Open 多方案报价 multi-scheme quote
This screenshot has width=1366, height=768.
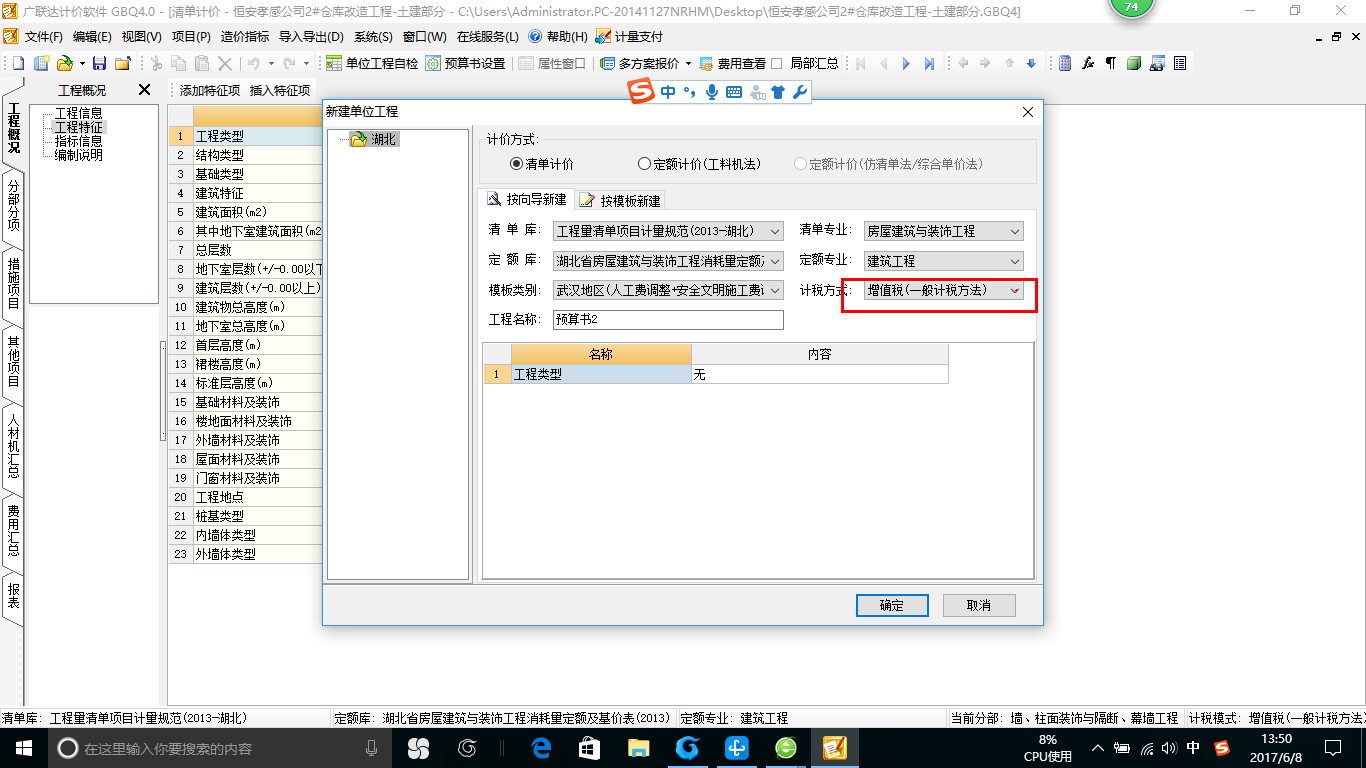click(x=640, y=63)
